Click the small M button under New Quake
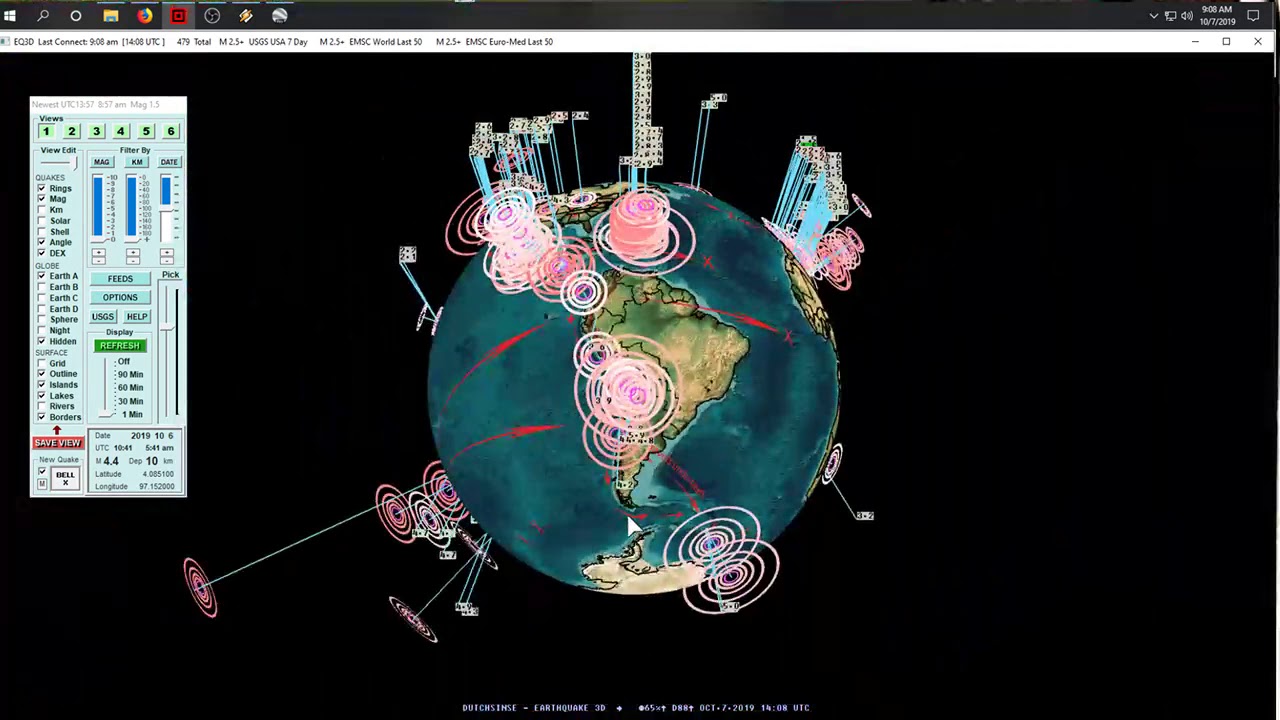The image size is (1280, 720). point(42,484)
